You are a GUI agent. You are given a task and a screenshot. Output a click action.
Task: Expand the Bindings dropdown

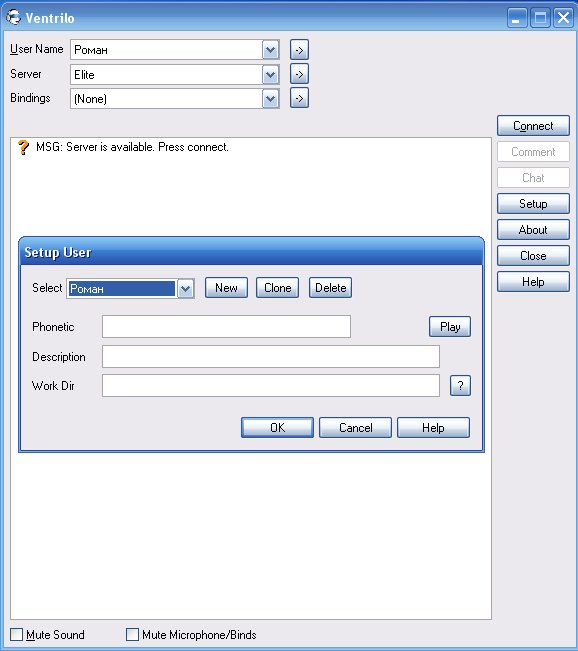270,99
